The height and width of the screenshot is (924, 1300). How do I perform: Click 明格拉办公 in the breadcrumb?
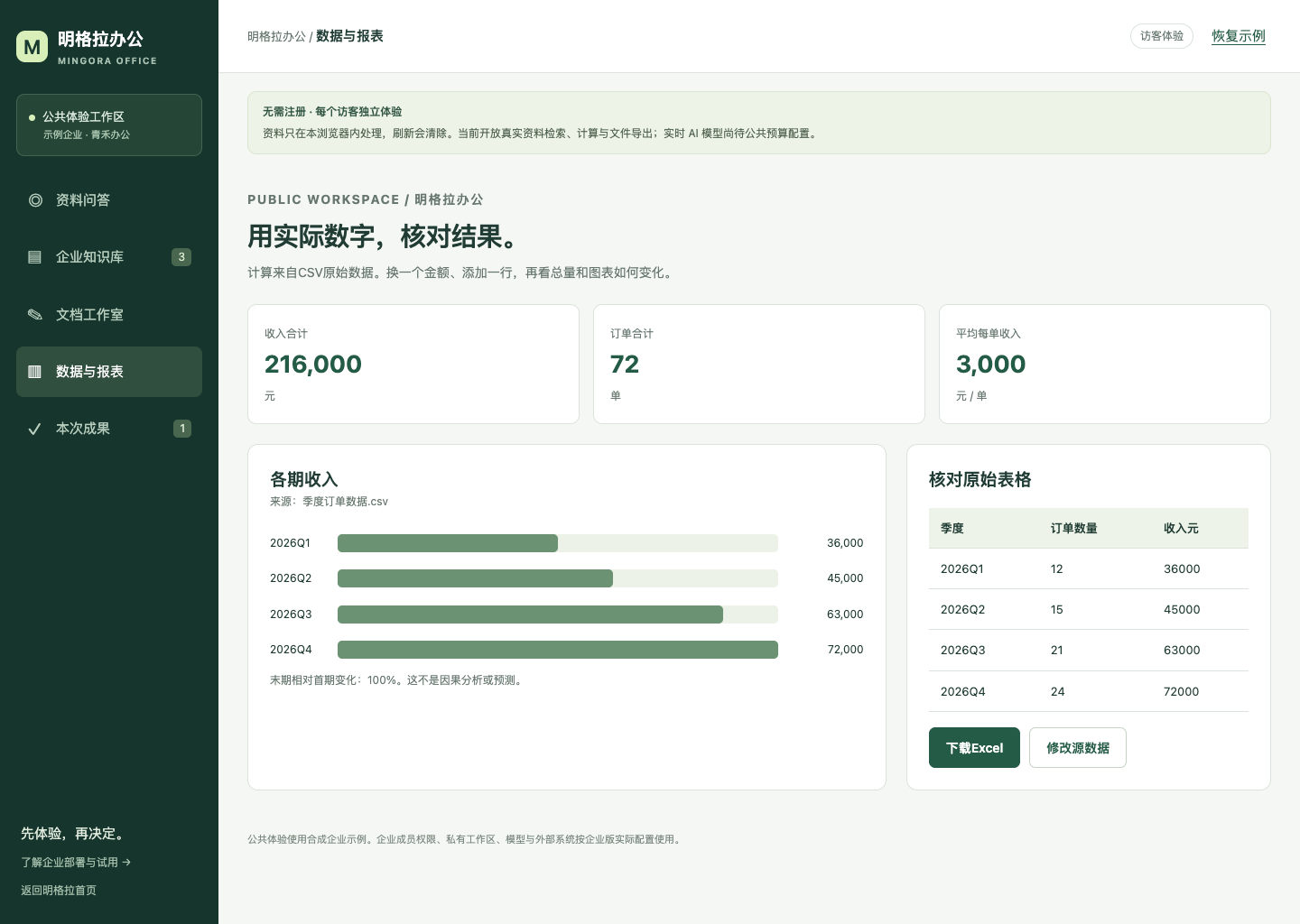(x=276, y=36)
